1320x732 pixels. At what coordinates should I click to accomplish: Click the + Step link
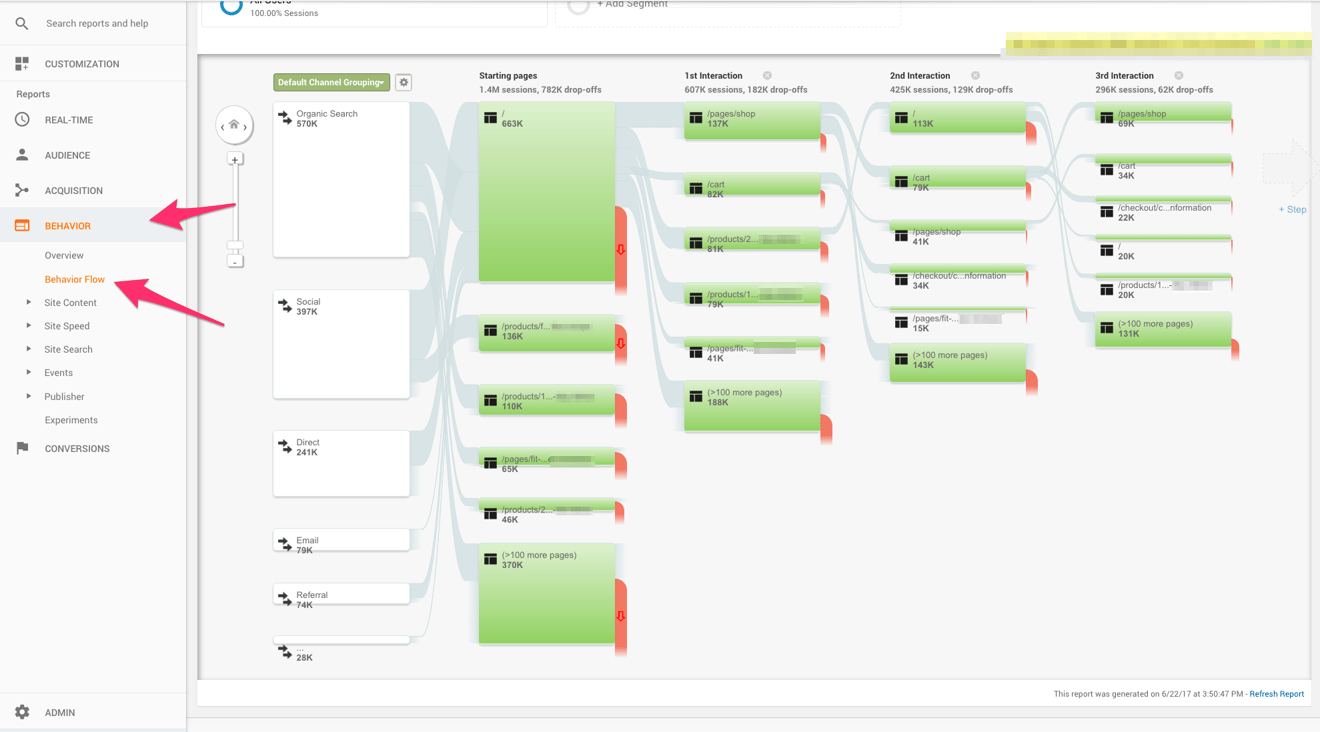(1291, 209)
